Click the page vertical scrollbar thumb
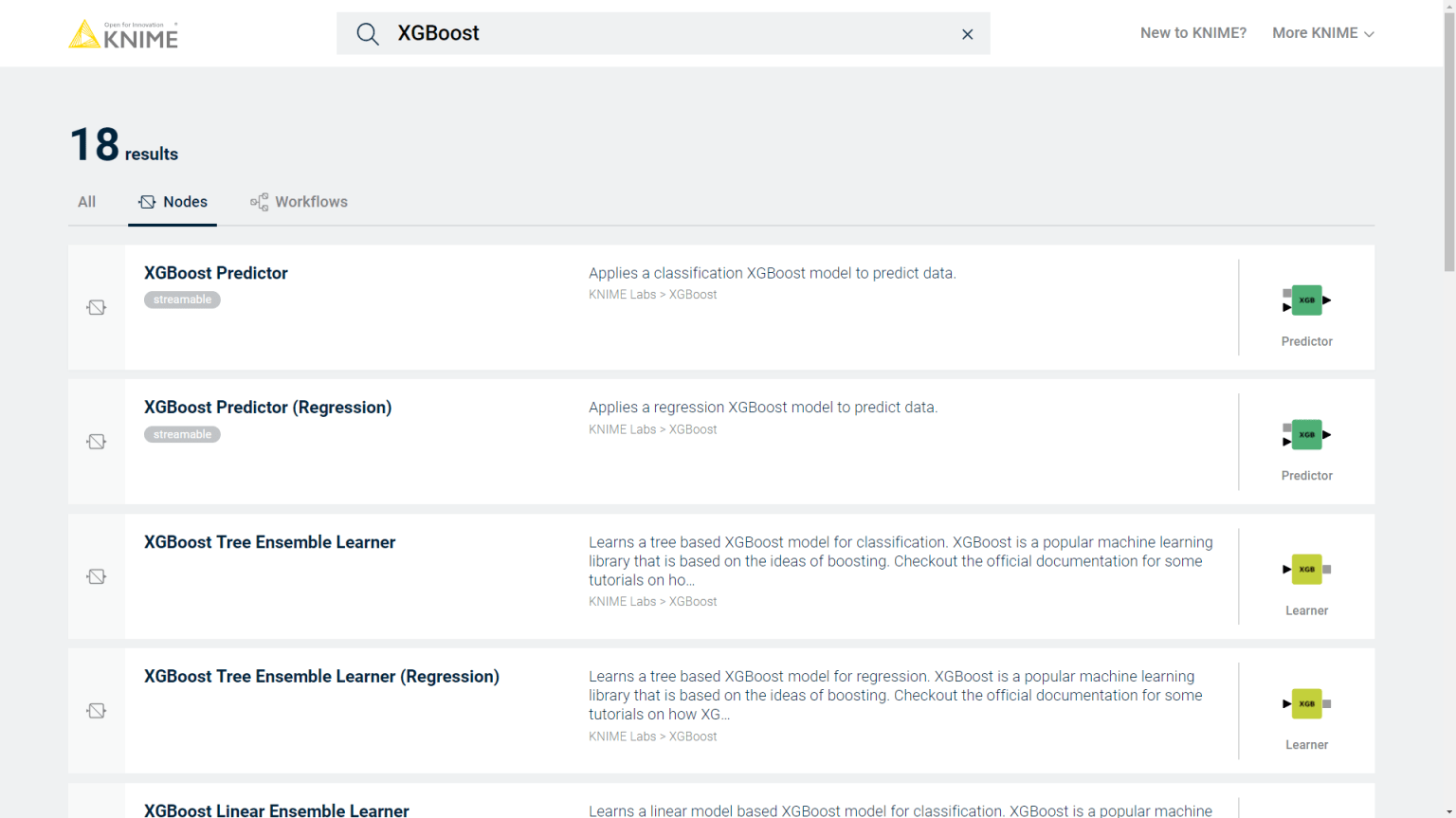 click(x=1449, y=142)
